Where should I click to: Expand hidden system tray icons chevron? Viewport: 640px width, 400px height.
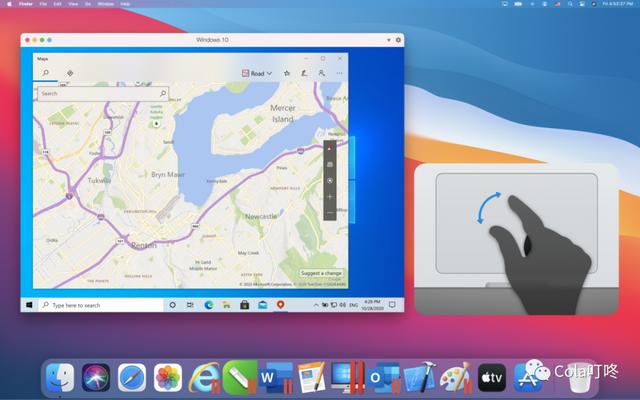click(x=316, y=305)
